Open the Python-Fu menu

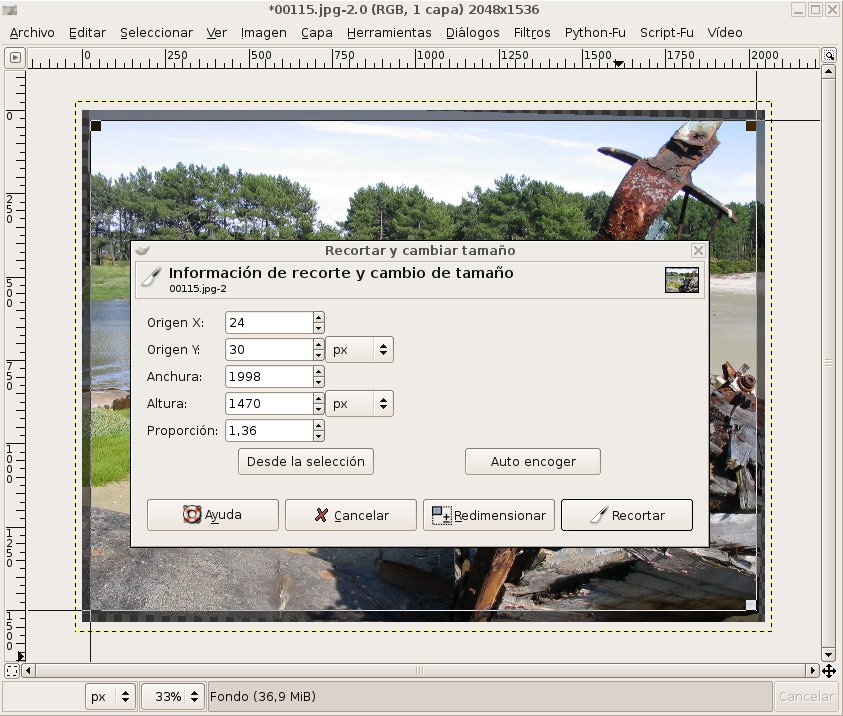click(x=595, y=33)
